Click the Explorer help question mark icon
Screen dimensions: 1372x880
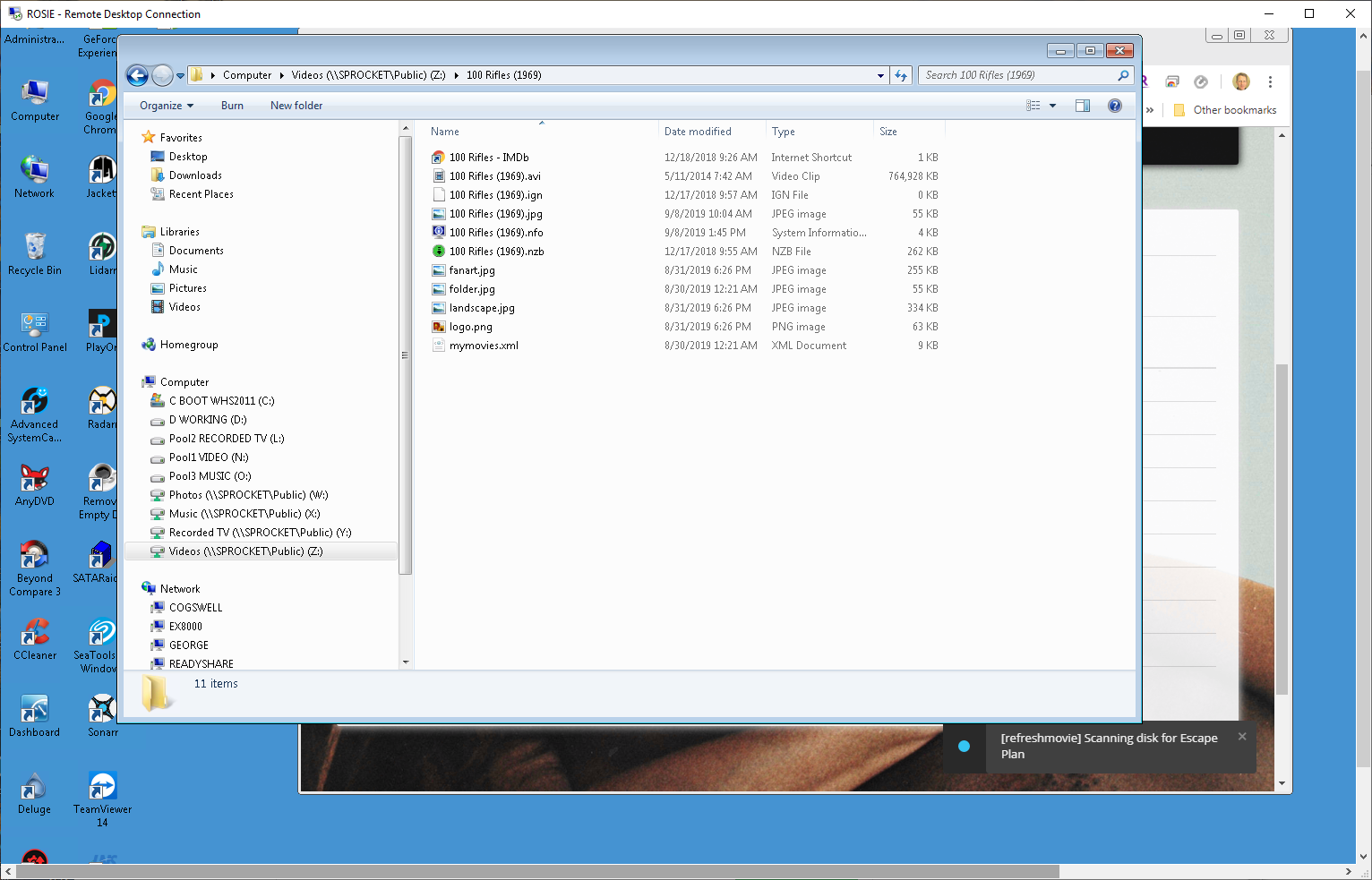coord(1115,105)
